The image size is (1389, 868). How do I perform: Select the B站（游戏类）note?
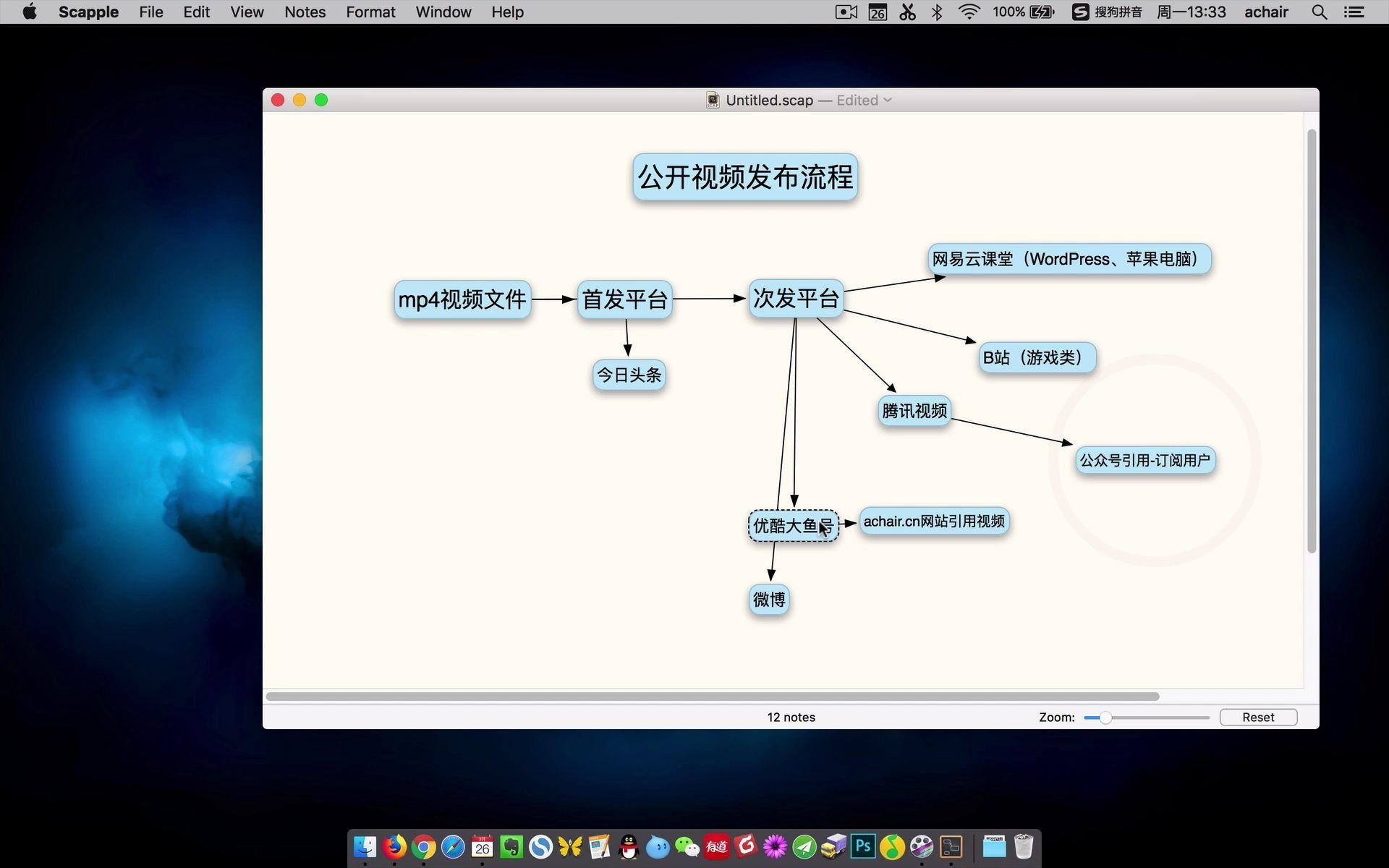click(x=1037, y=357)
